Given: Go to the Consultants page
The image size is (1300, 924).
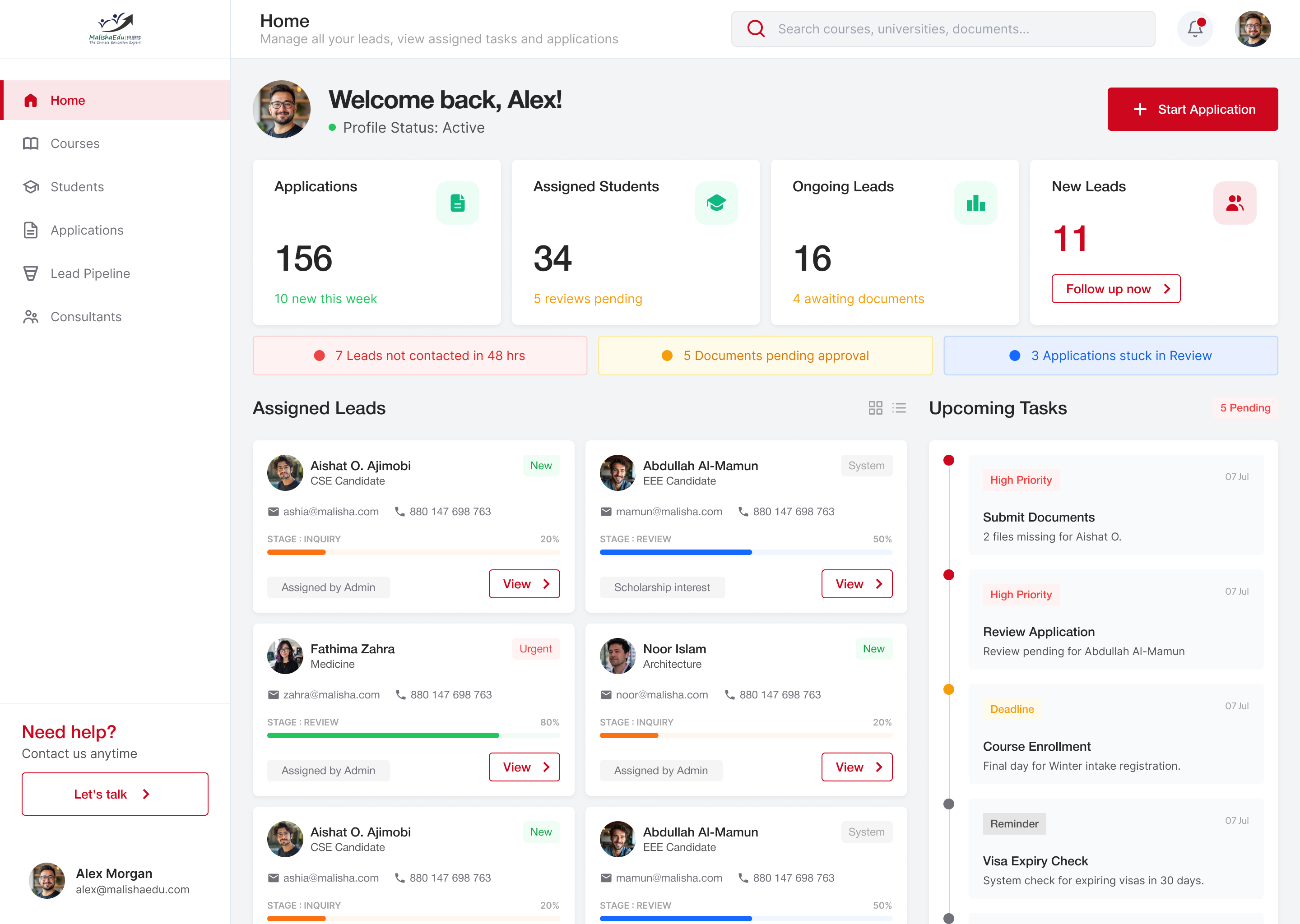Looking at the screenshot, I should tap(85, 317).
